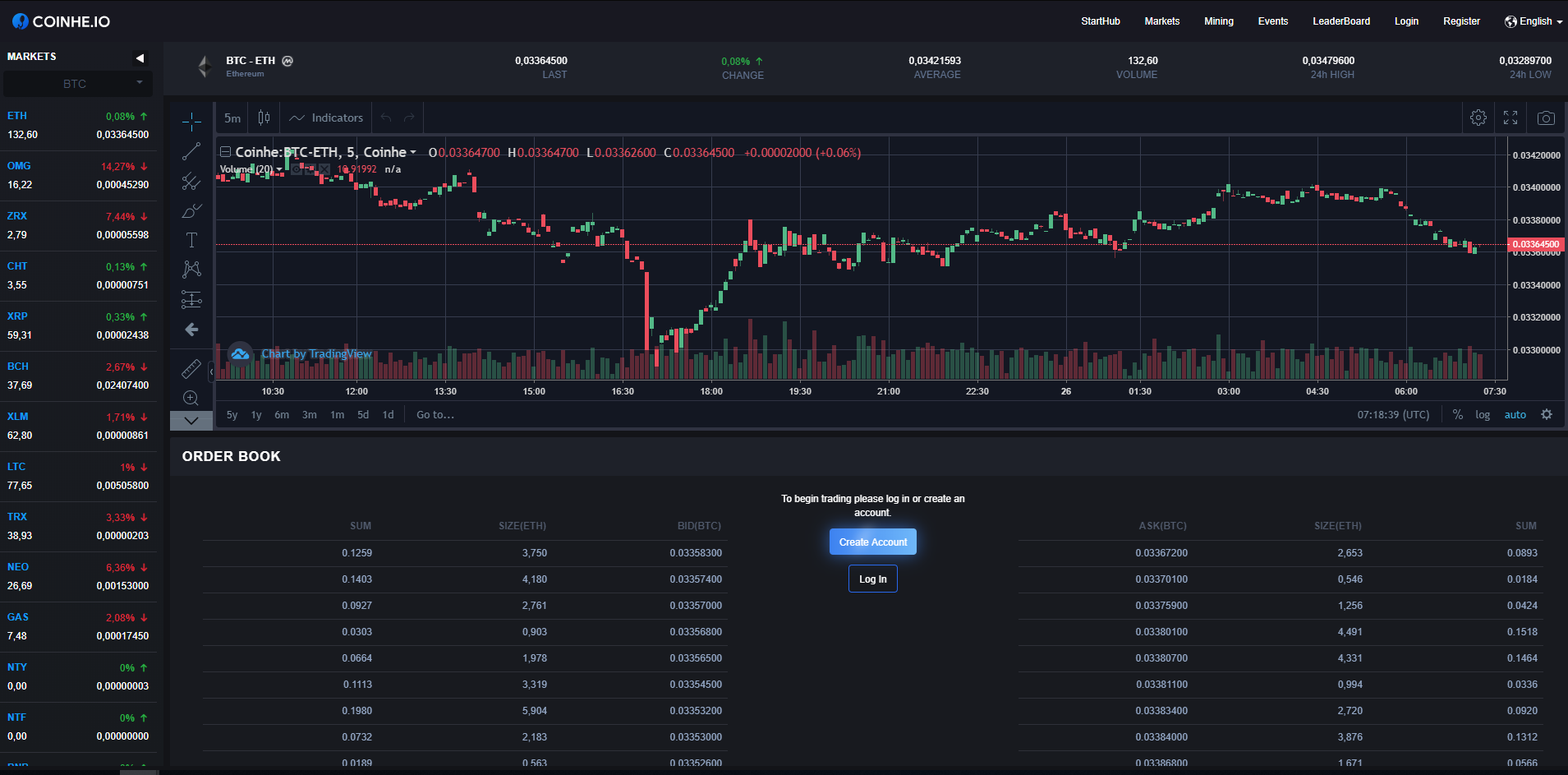Select the OMG market row
The height and width of the screenshot is (775, 1568).
[x=78, y=176]
